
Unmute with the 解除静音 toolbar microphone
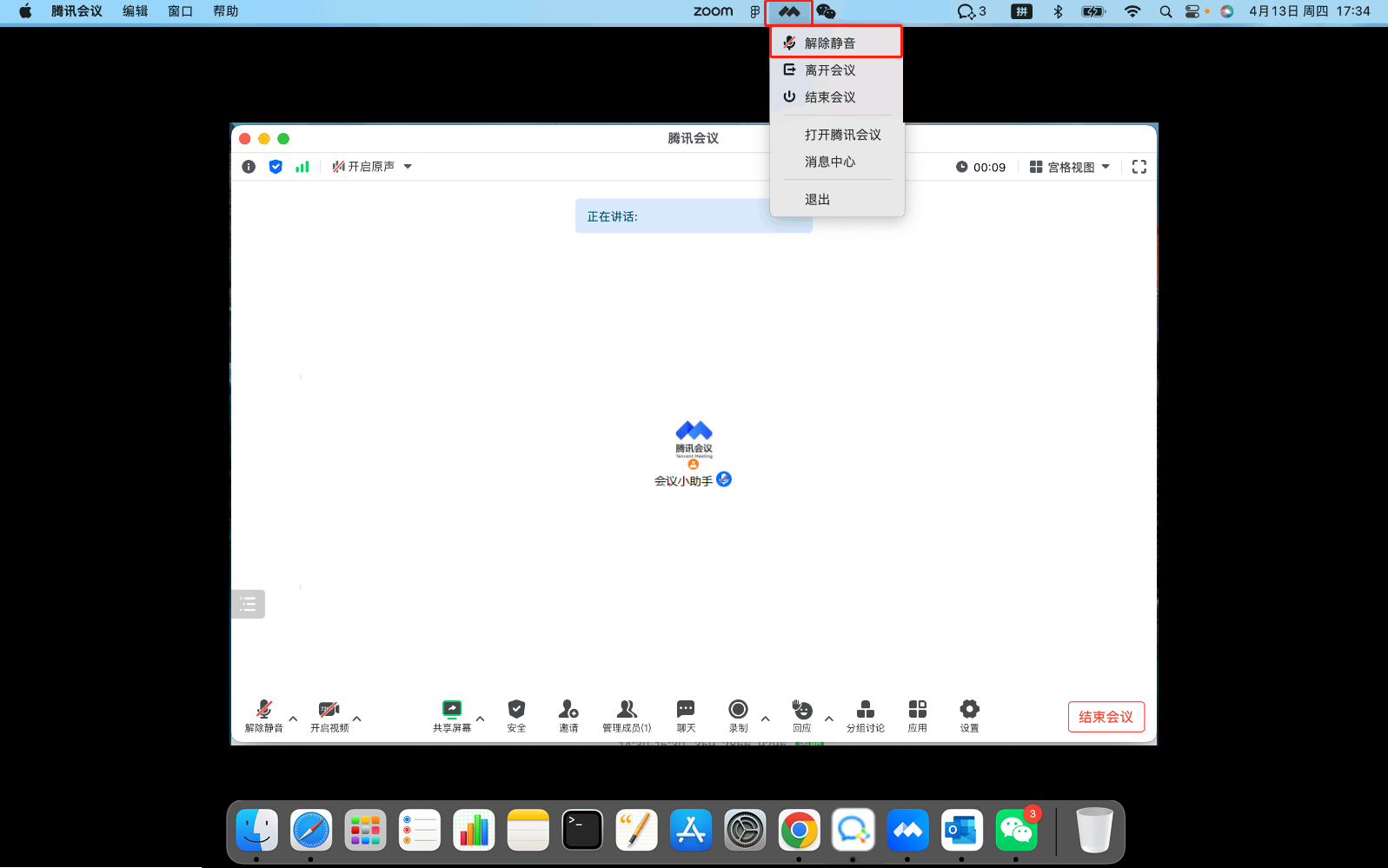coord(264,716)
